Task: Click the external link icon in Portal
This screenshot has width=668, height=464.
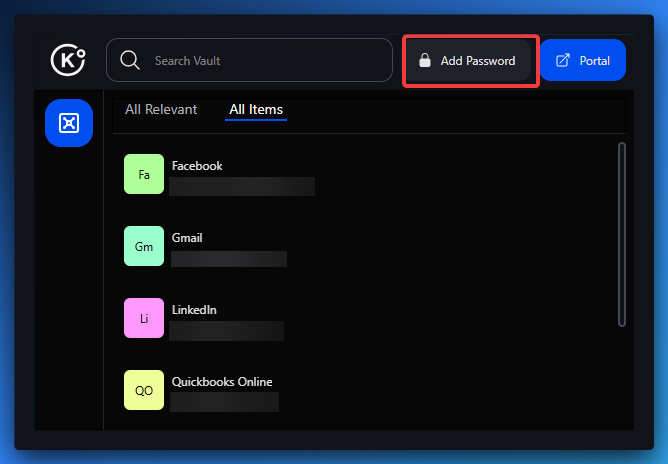Action: [x=563, y=61]
